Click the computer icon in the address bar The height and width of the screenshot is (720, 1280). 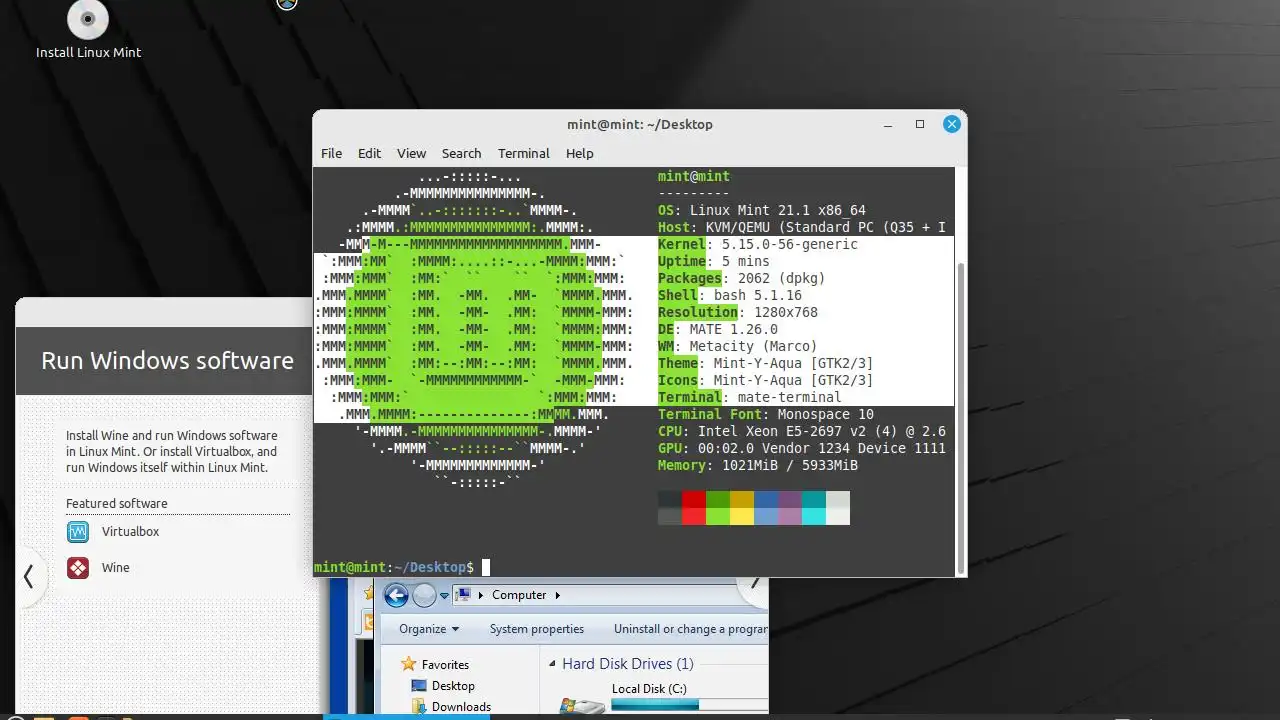click(463, 595)
